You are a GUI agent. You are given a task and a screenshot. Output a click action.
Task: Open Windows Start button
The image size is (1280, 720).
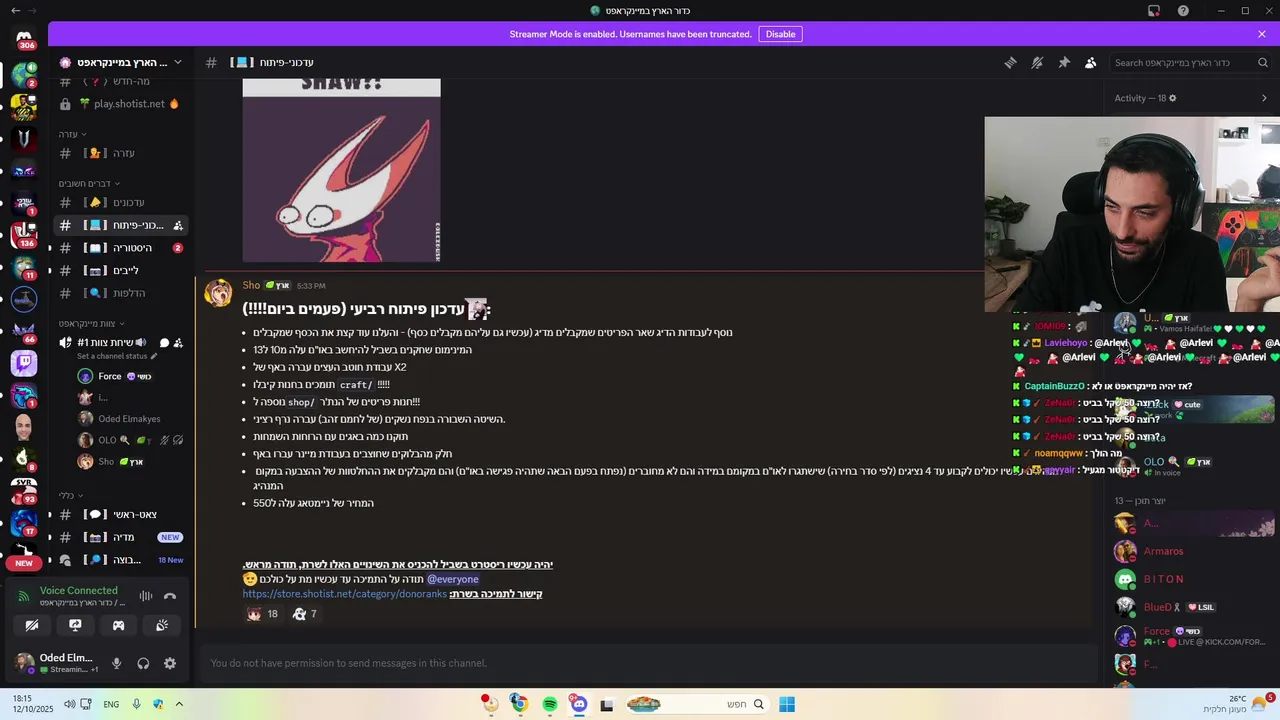point(787,704)
